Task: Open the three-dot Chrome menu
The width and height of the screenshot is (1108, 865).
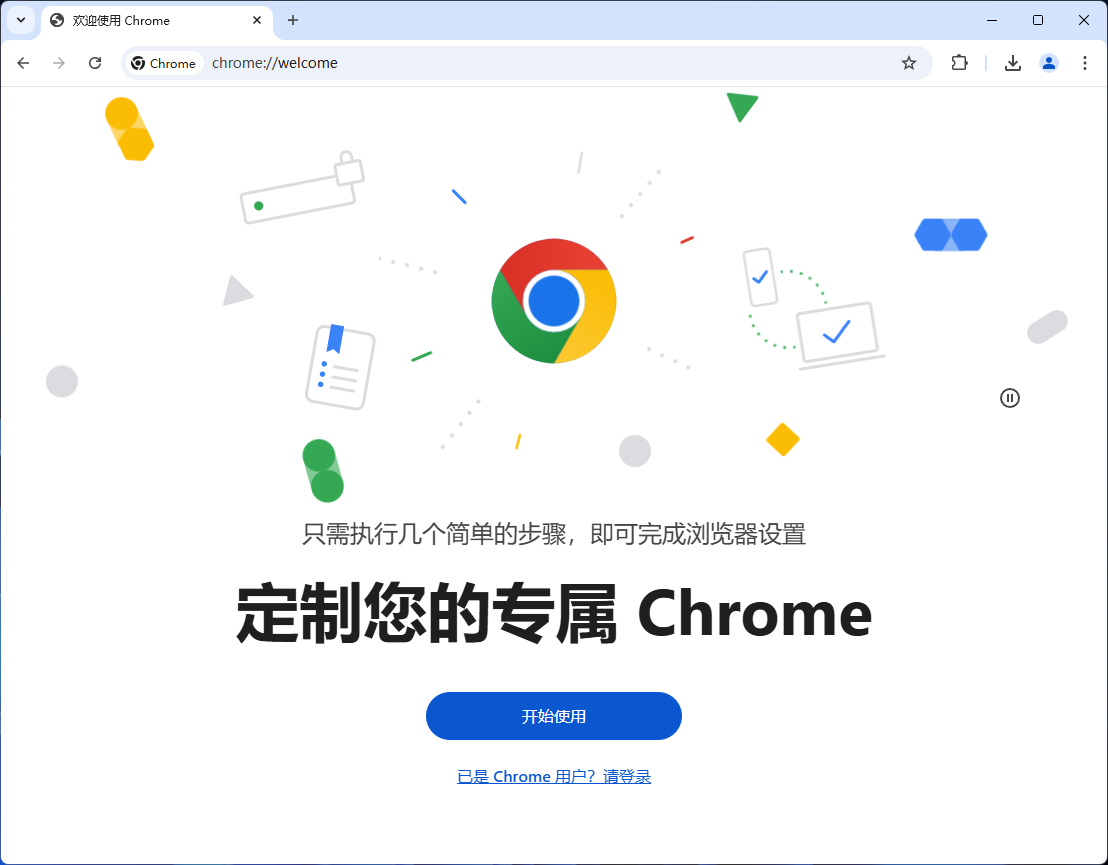Action: point(1085,63)
